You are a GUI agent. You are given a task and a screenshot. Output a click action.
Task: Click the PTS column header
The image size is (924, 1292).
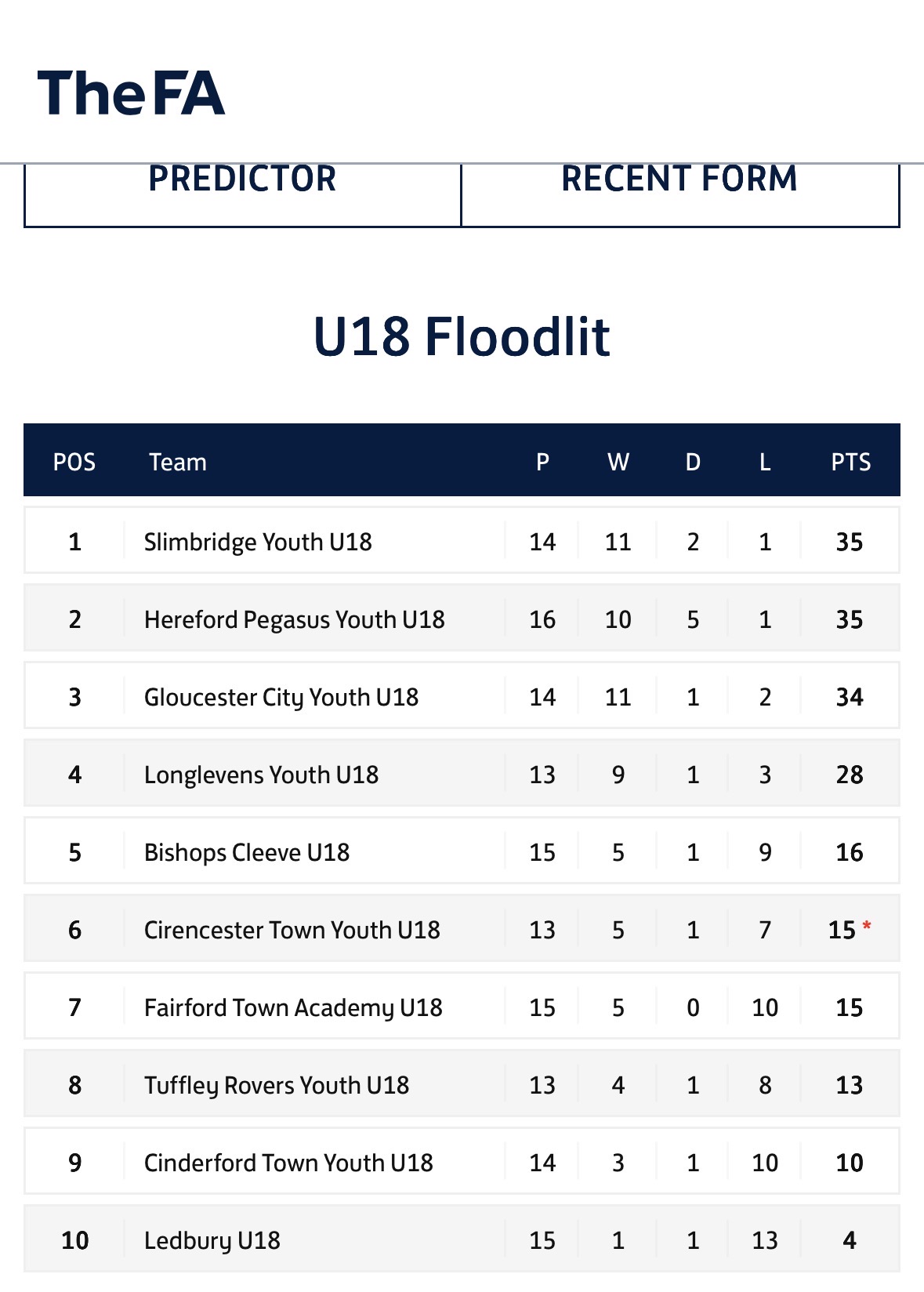(850, 462)
